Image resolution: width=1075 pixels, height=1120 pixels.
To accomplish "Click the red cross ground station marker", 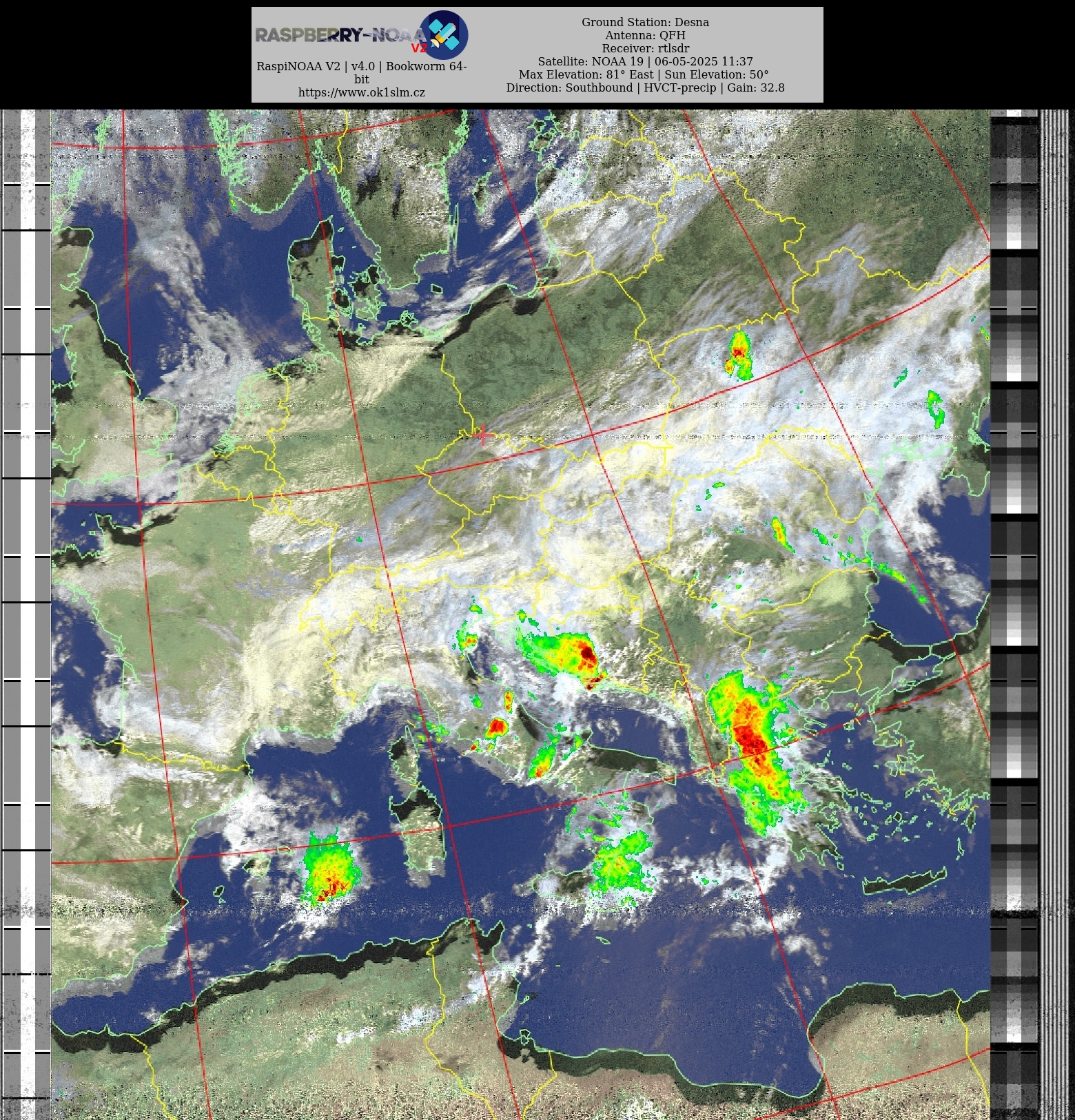I will [484, 435].
